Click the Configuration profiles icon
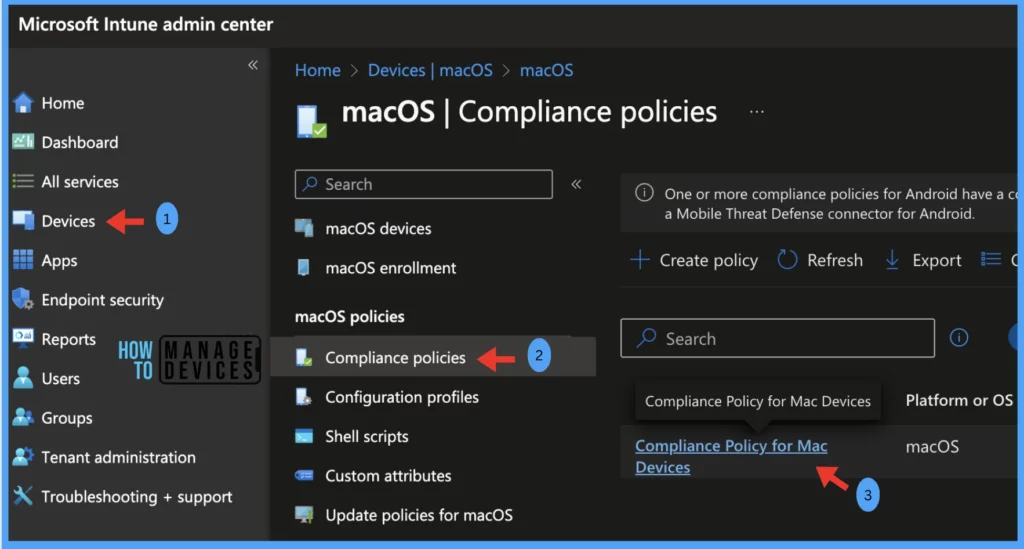Image resolution: width=1024 pixels, height=549 pixels. [x=304, y=396]
